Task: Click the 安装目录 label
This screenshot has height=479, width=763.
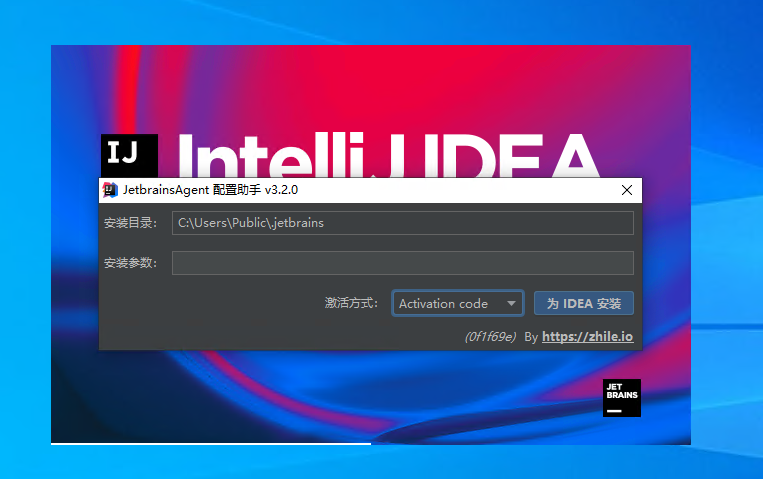Action: pos(130,223)
